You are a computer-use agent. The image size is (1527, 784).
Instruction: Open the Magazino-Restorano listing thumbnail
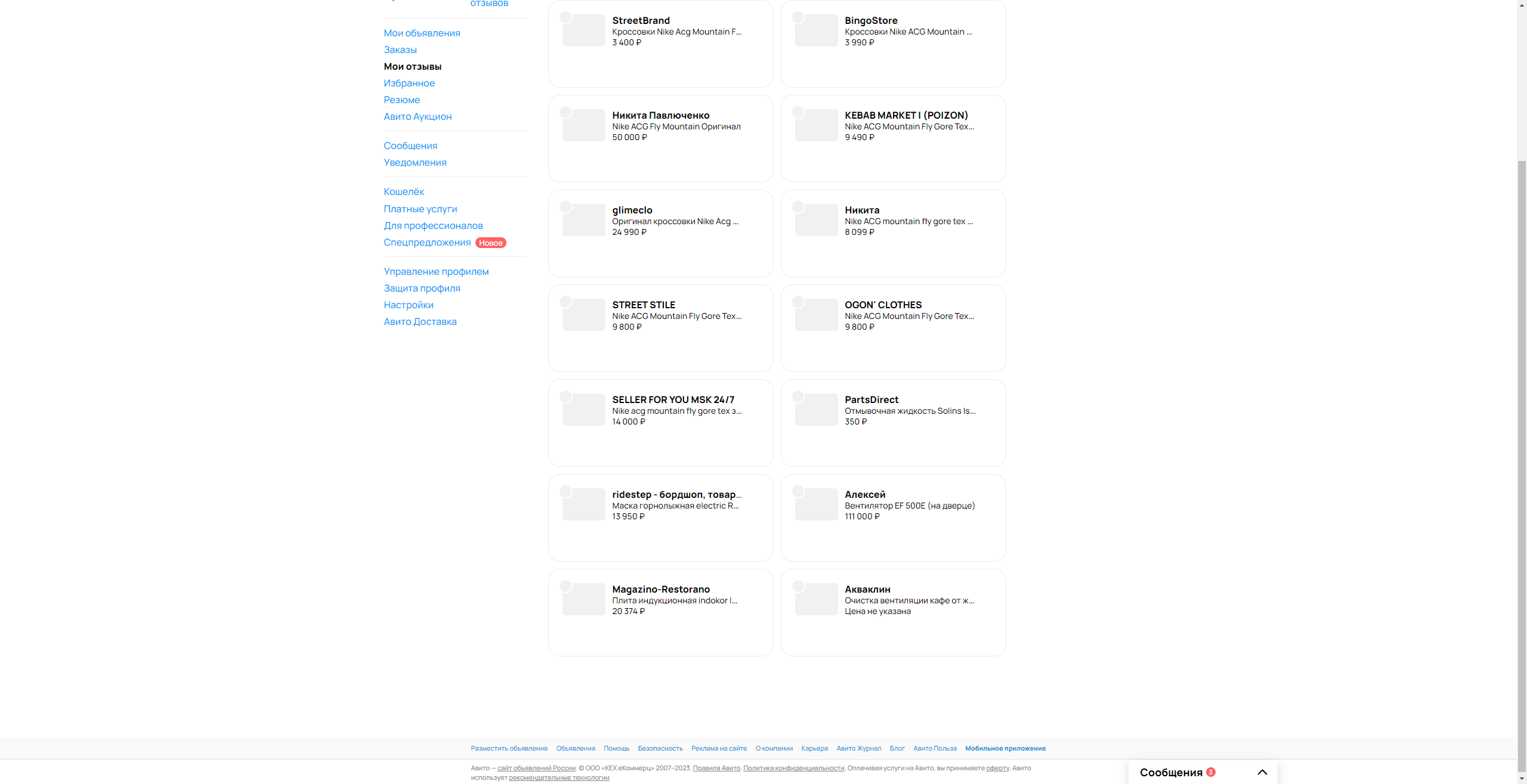tap(584, 599)
